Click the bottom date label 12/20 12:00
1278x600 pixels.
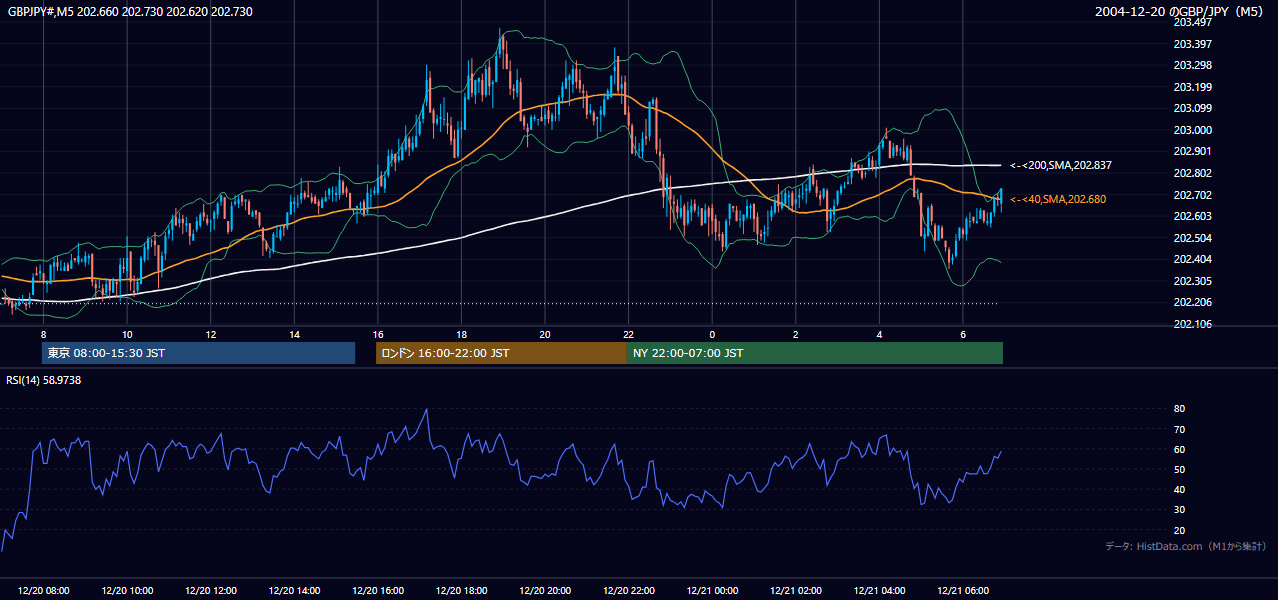tap(211, 591)
